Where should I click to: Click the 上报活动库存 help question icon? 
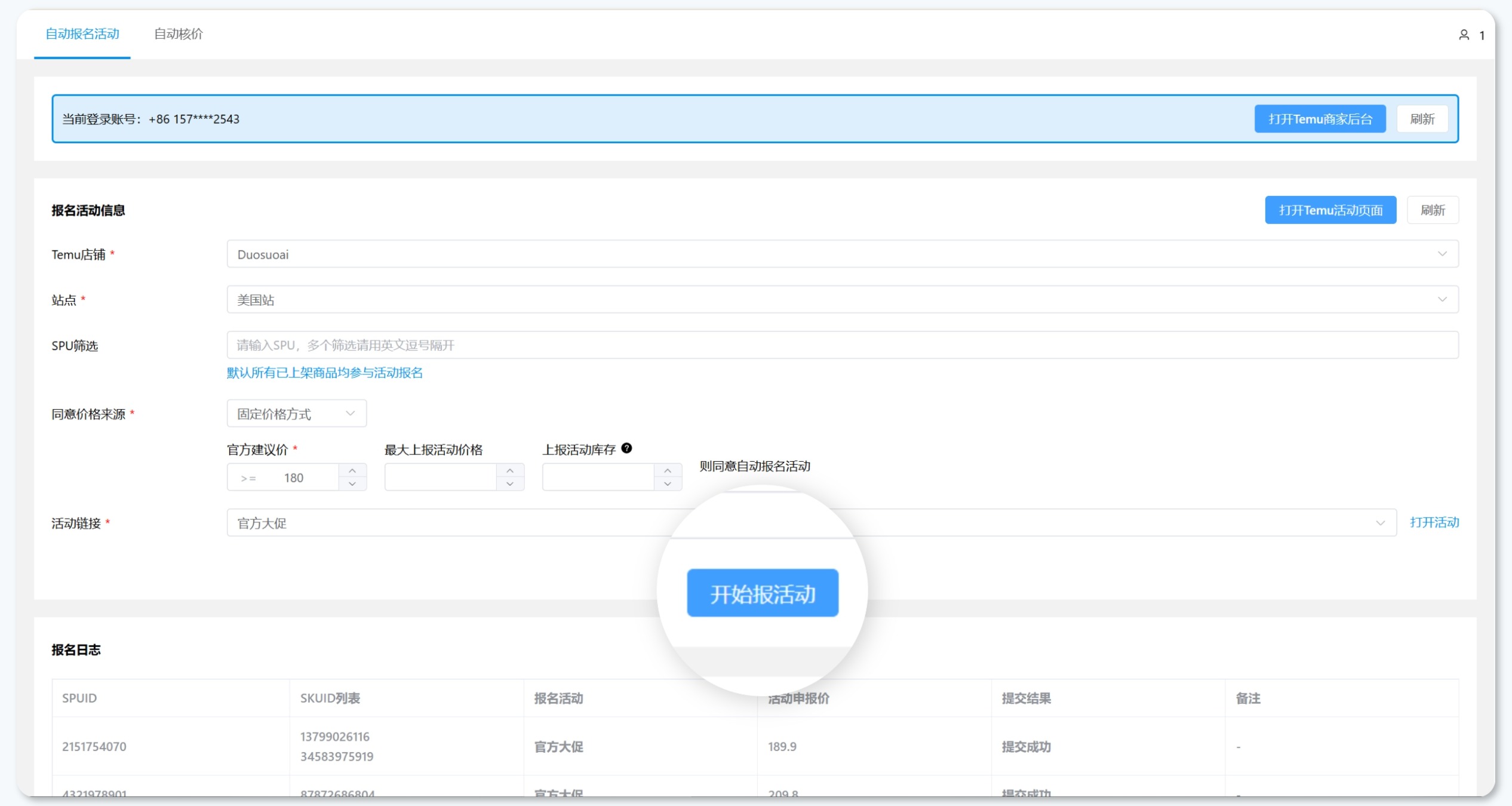click(626, 448)
